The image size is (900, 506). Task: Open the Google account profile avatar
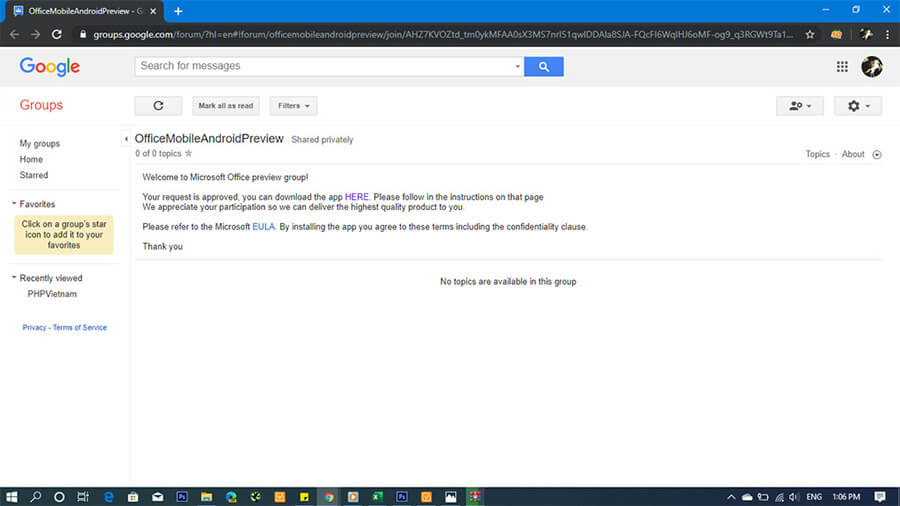click(x=871, y=66)
